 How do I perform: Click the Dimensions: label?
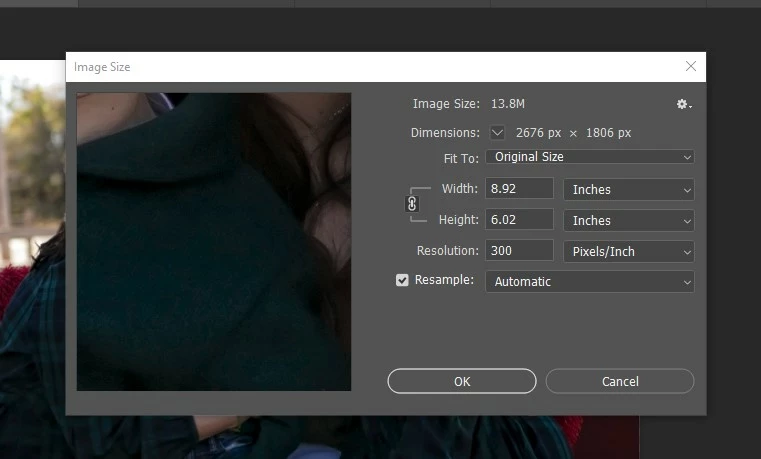[445, 133]
